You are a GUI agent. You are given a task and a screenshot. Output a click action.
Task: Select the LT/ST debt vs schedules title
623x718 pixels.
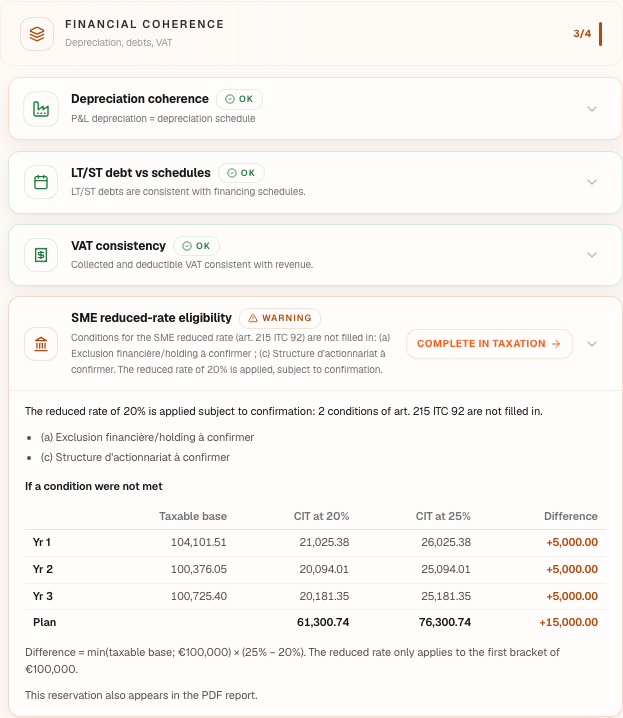pyautogui.click(x=141, y=173)
